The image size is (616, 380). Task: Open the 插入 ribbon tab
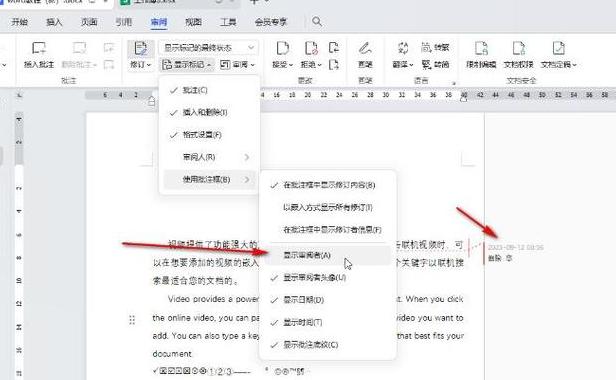[54, 22]
